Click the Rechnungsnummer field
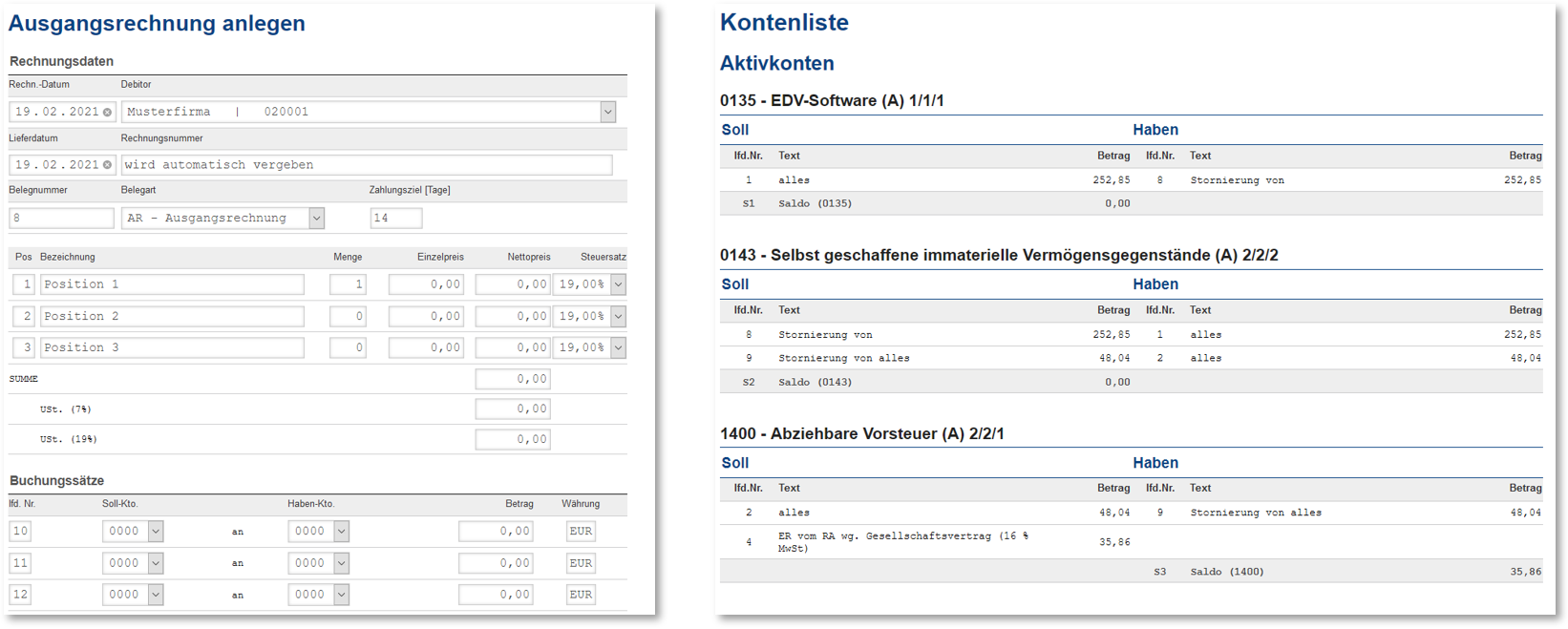The width and height of the screenshot is (1568, 629). click(x=367, y=165)
